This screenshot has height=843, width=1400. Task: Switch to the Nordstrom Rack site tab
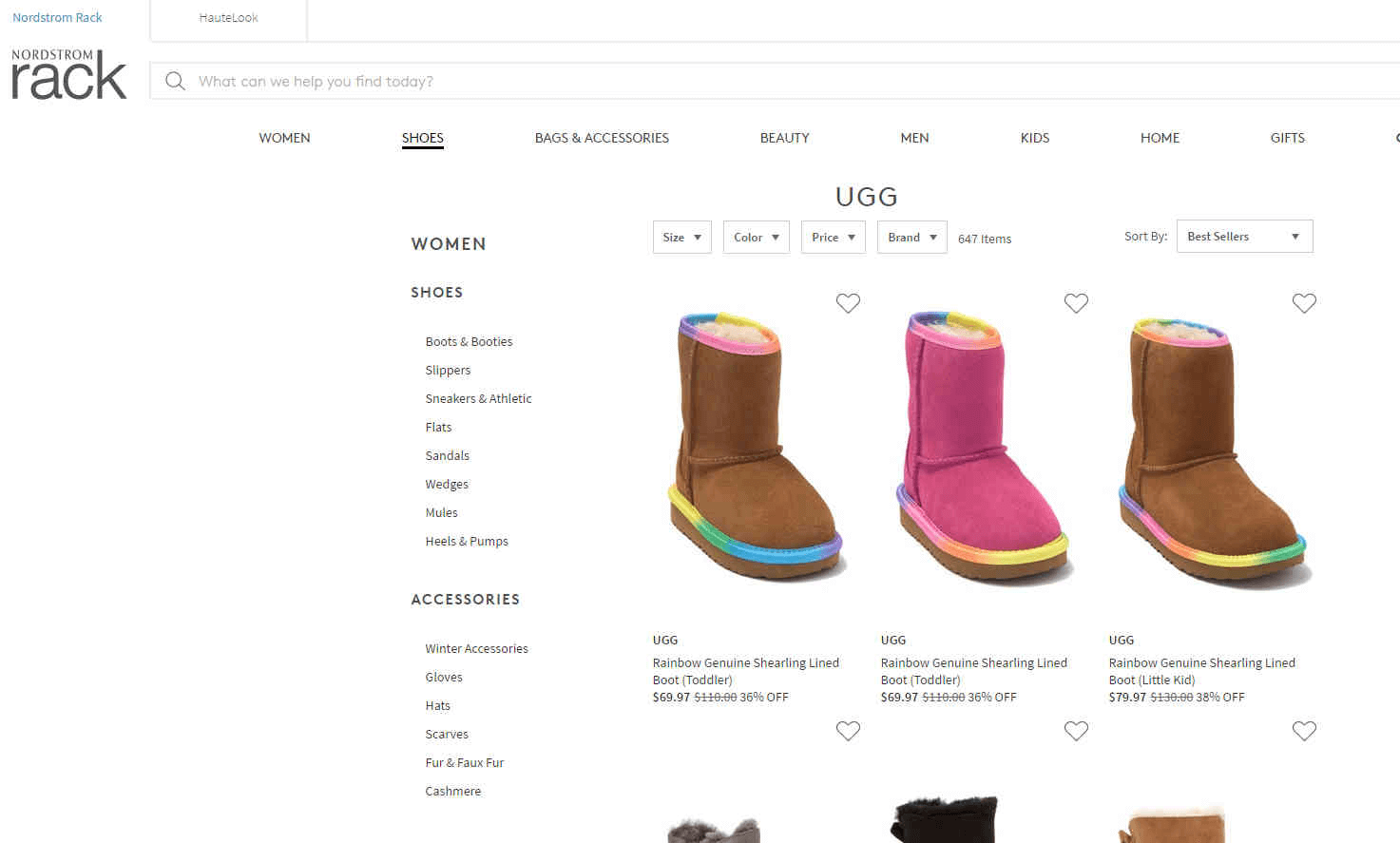click(57, 17)
